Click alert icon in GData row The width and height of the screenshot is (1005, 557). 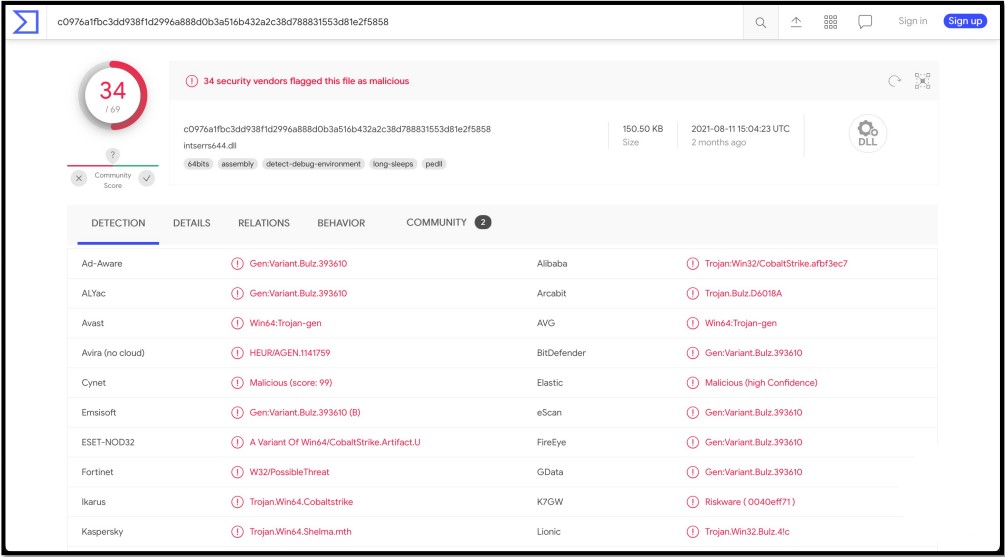click(692, 472)
